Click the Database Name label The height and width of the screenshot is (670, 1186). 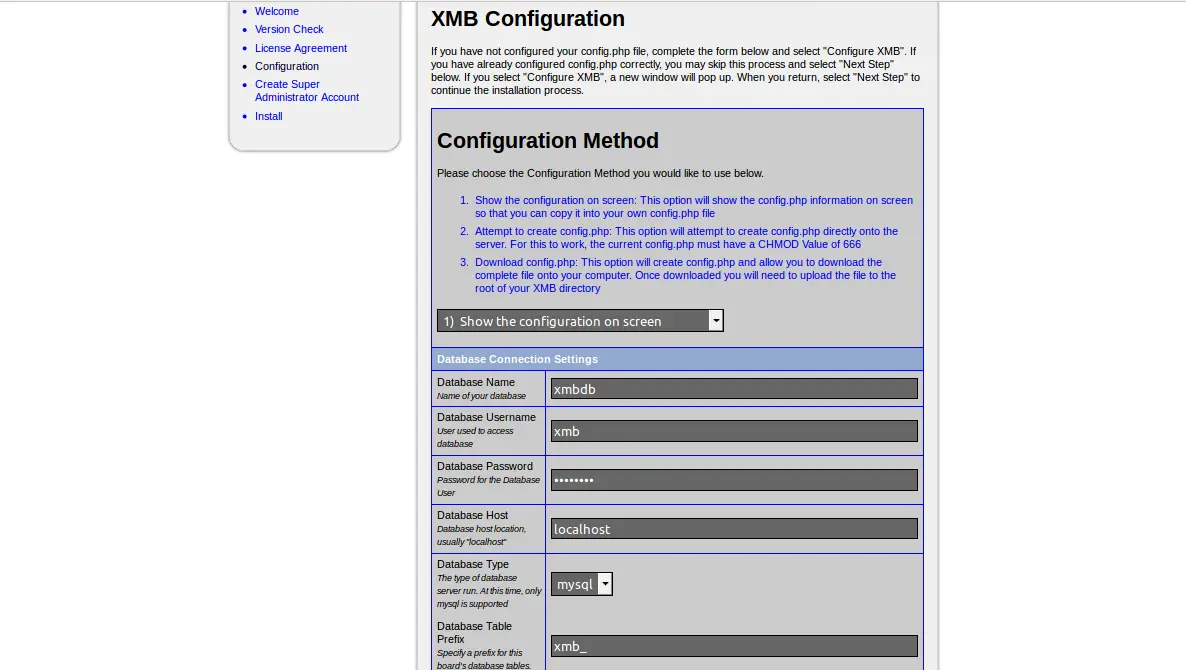click(x=476, y=383)
